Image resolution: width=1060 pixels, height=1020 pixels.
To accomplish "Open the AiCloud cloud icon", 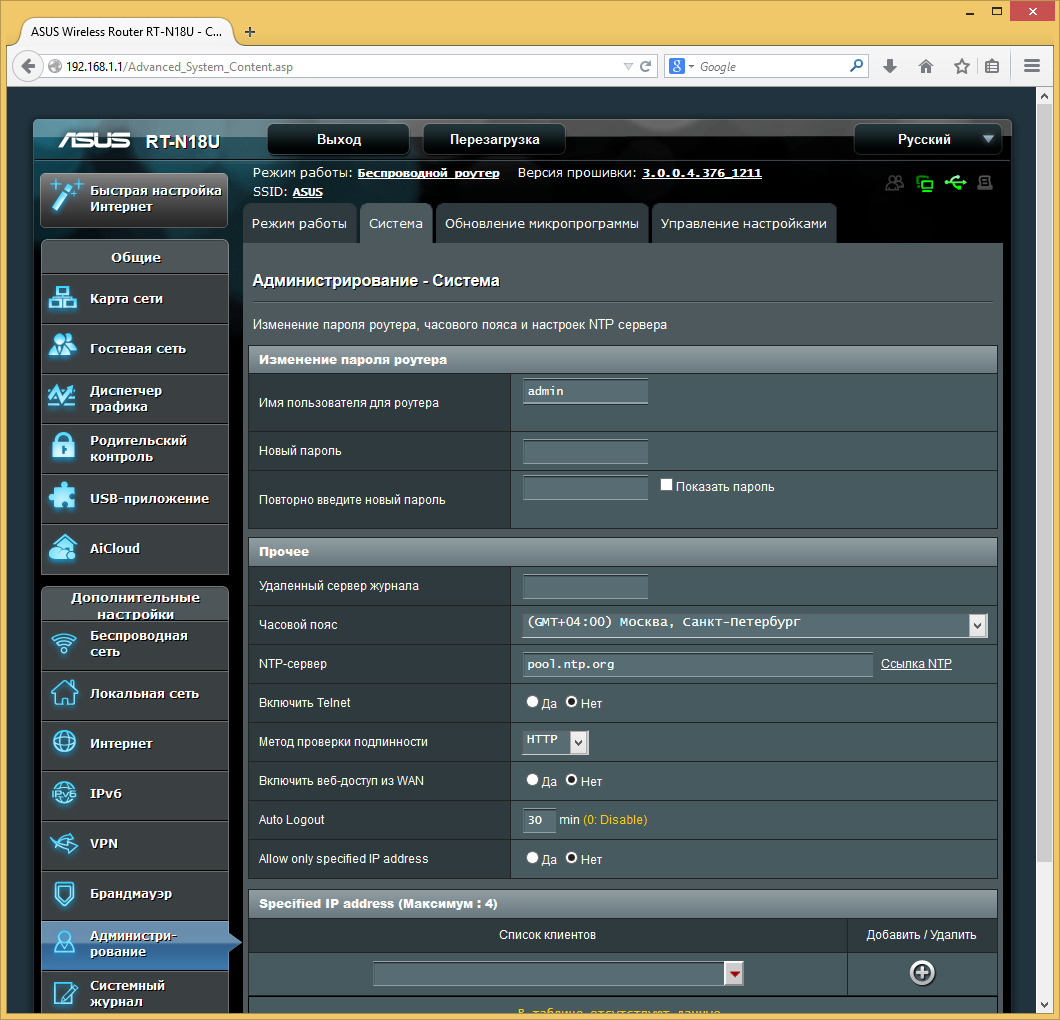I will 63,548.
